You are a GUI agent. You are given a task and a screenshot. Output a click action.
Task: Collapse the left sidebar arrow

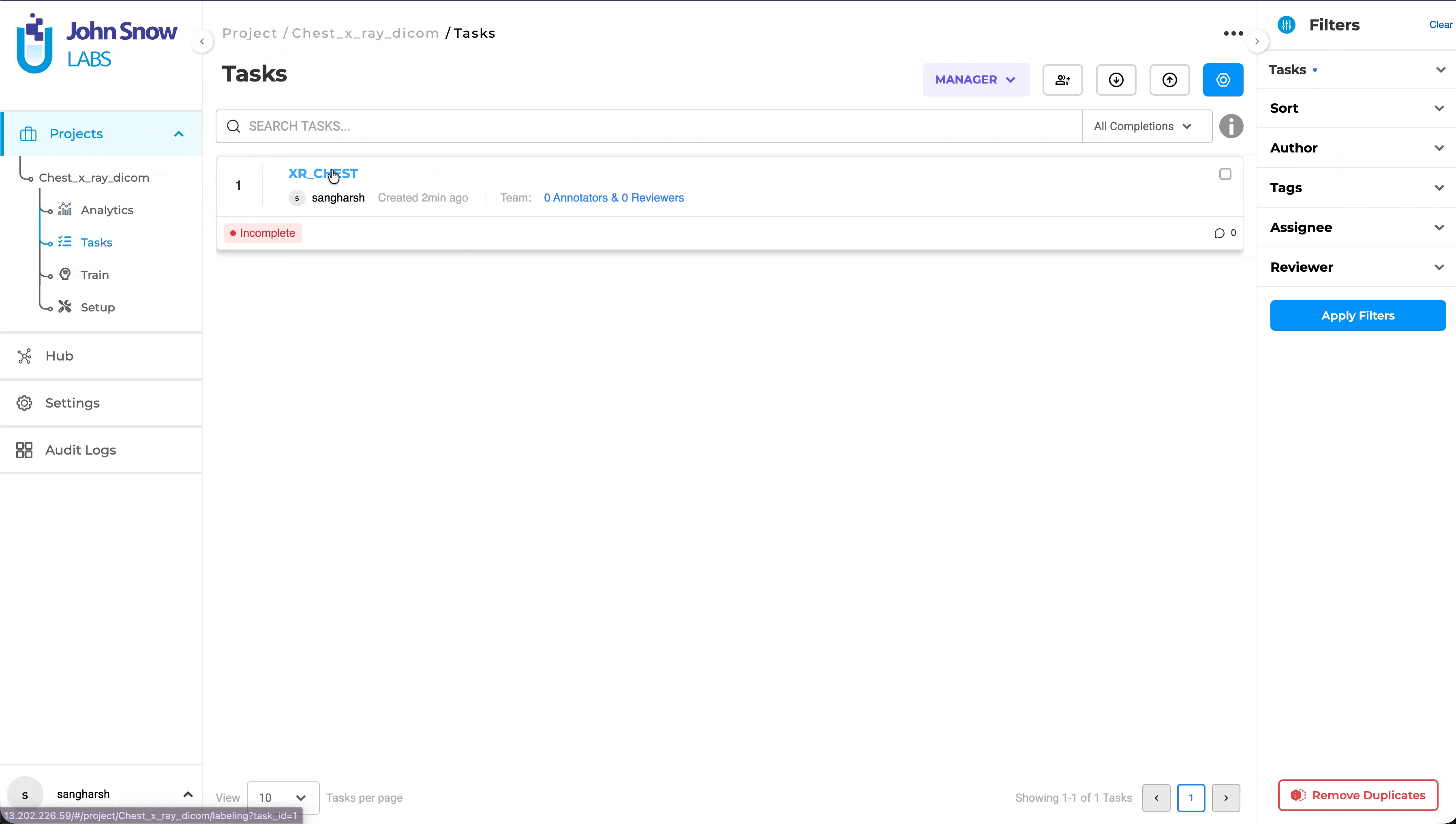click(x=202, y=41)
